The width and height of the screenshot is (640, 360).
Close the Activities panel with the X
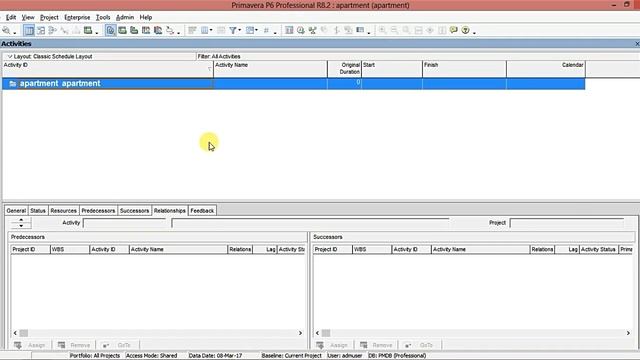pyautogui.click(x=637, y=44)
